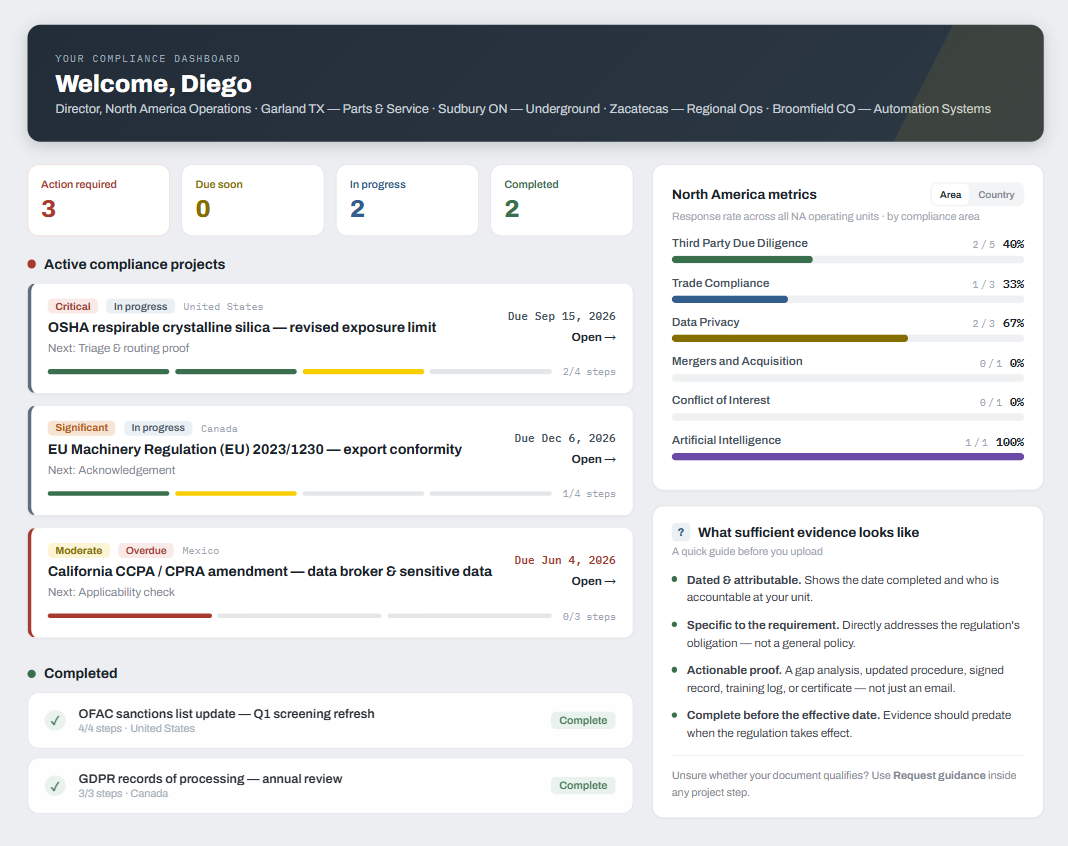Click Due Dec 6, 2026 date
Image resolution: width=1068 pixels, height=846 pixels.
click(x=565, y=438)
